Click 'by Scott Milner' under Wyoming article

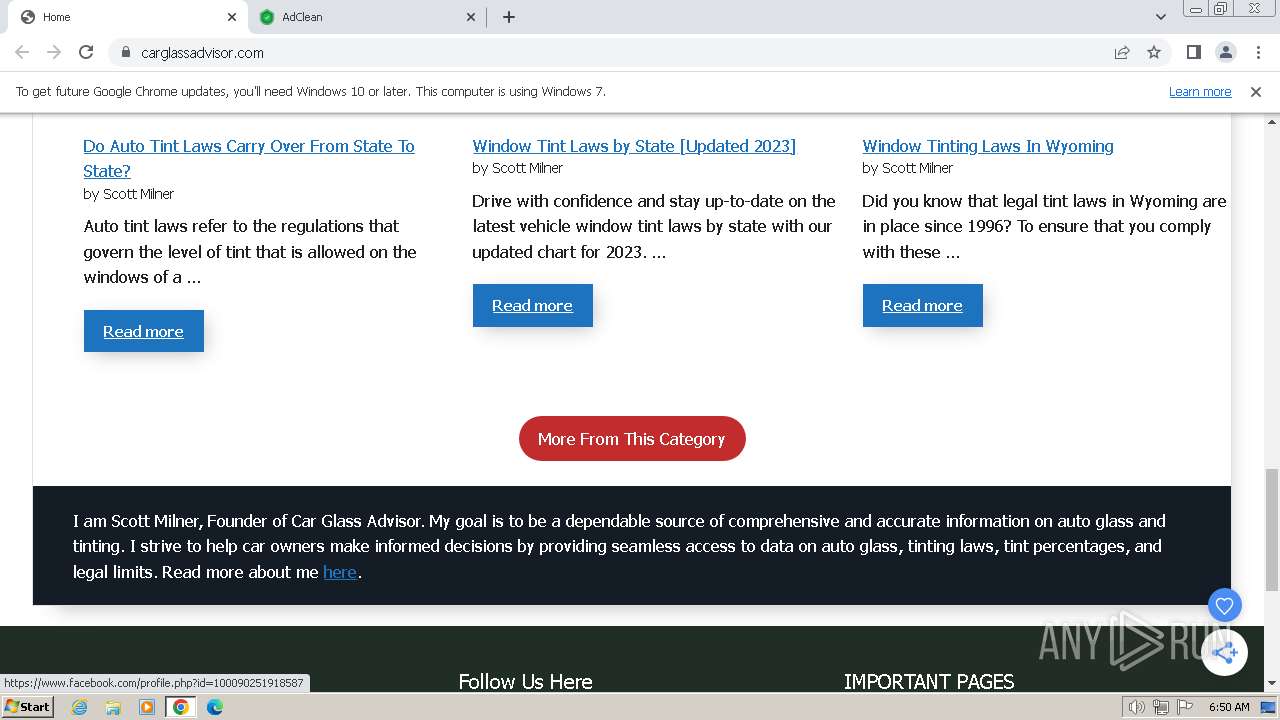point(907,168)
